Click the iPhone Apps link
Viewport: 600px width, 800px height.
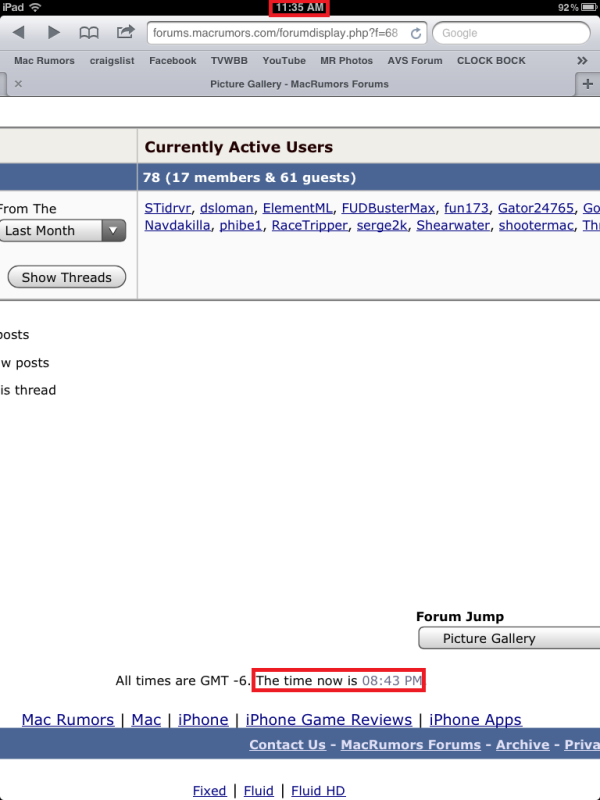tap(476, 720)
